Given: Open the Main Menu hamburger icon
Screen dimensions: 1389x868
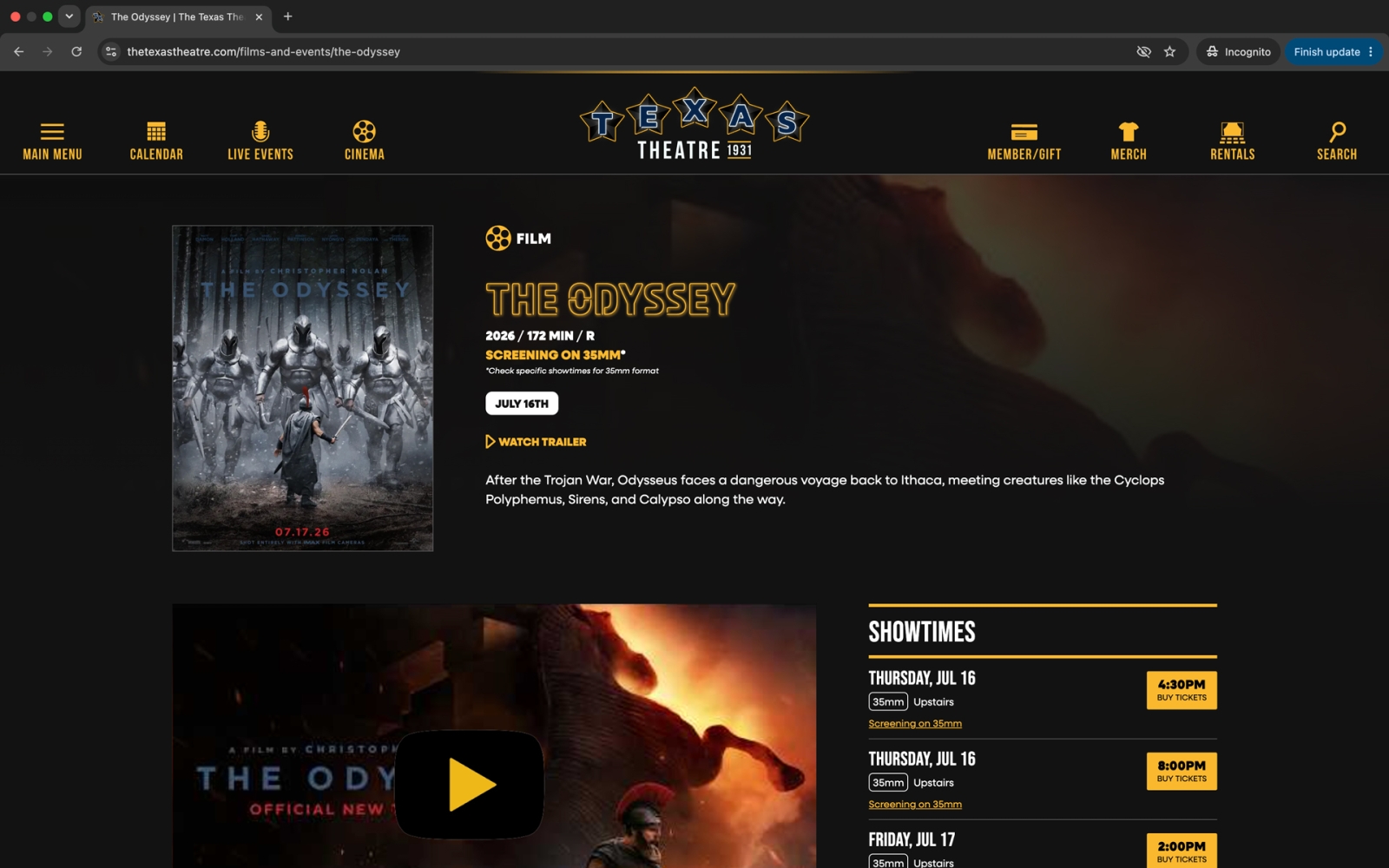Looking at the screenshot, I should pyautogui.click(x=52, y=131).
